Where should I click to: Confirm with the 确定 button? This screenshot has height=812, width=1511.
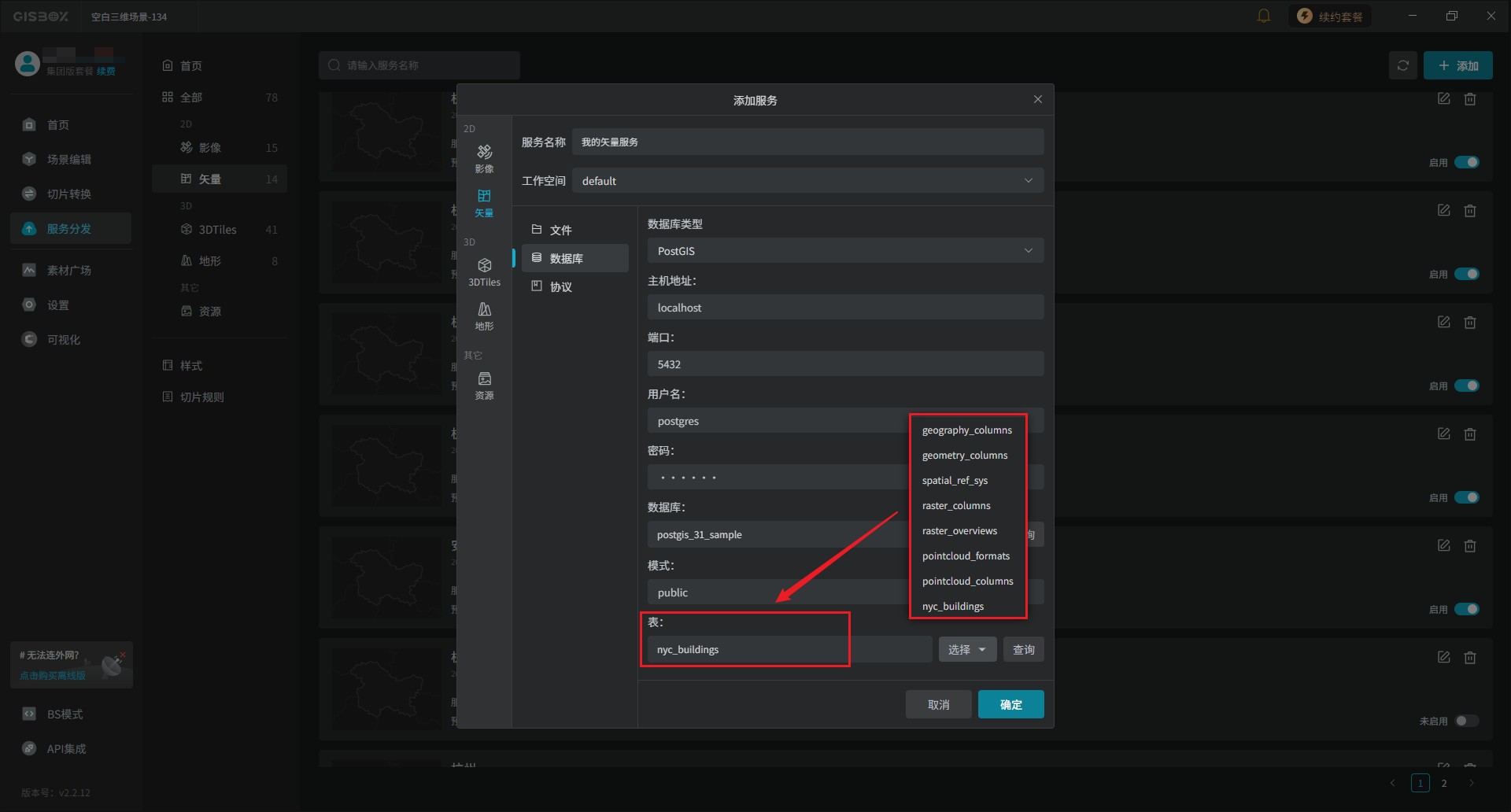[1010, 704]
